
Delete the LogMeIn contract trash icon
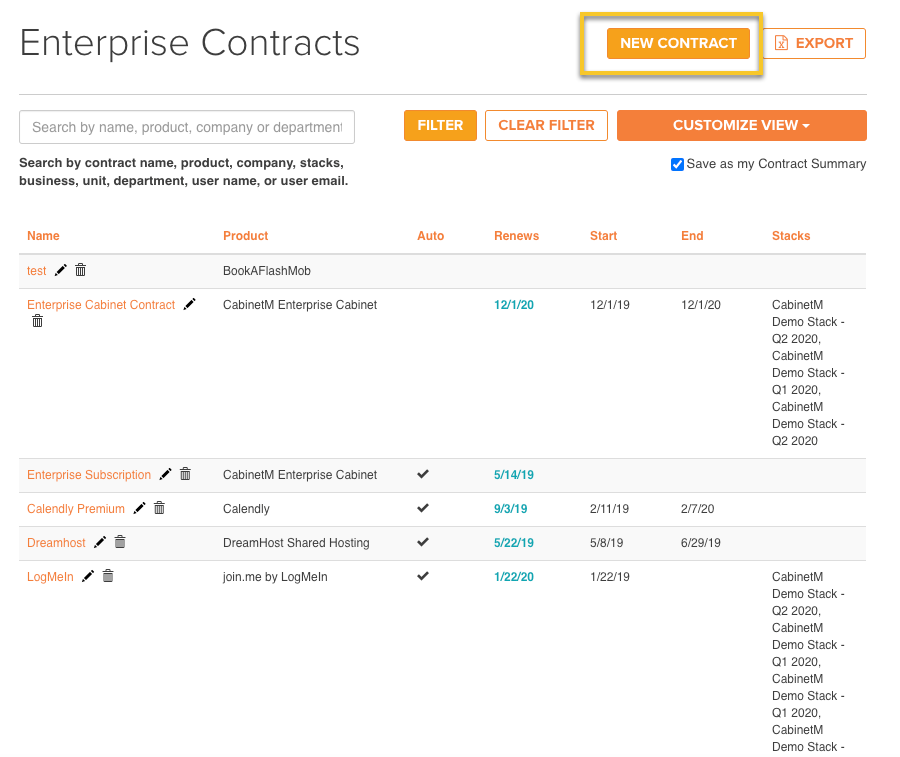[108, 576]
